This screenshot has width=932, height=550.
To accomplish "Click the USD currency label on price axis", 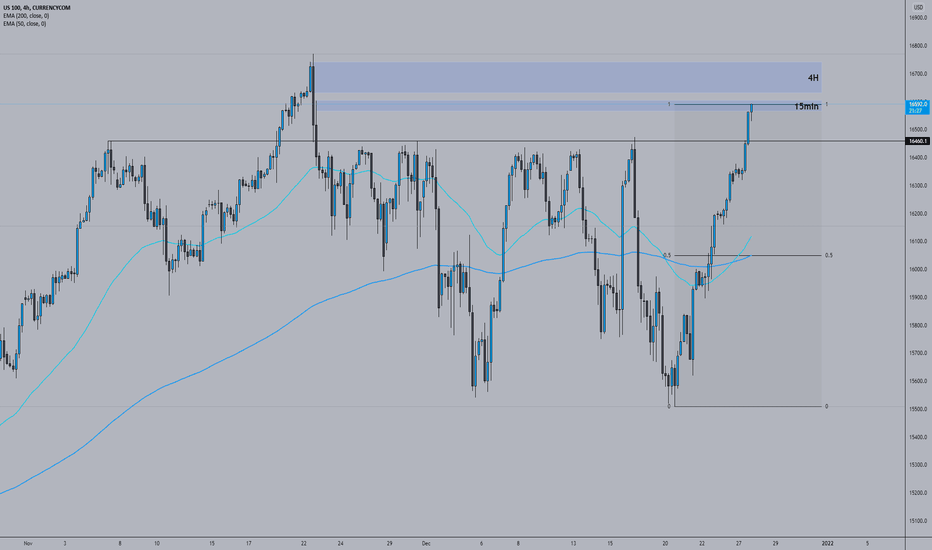I will coord(918,7).
